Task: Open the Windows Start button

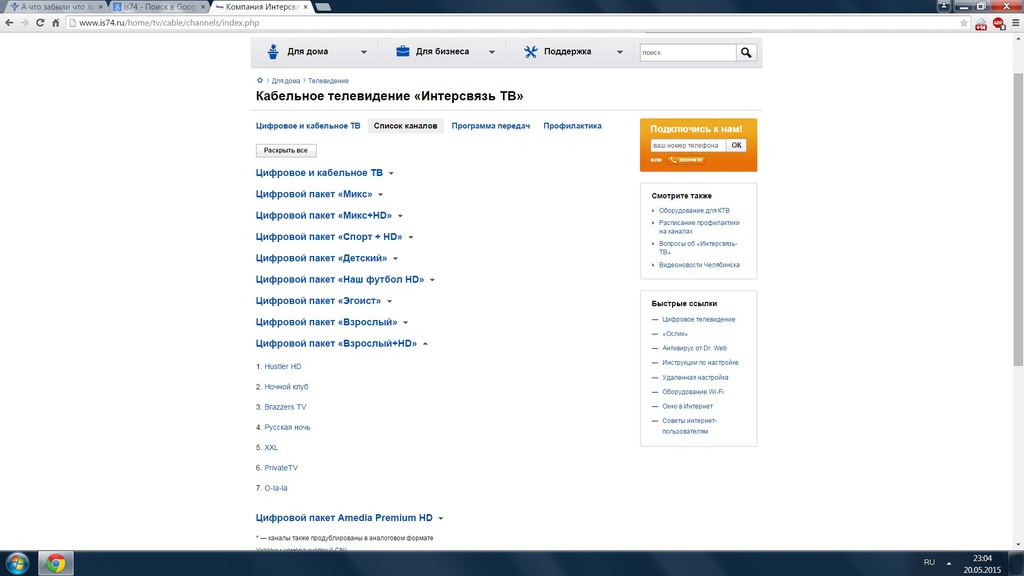Action: (x=18, y=563)
